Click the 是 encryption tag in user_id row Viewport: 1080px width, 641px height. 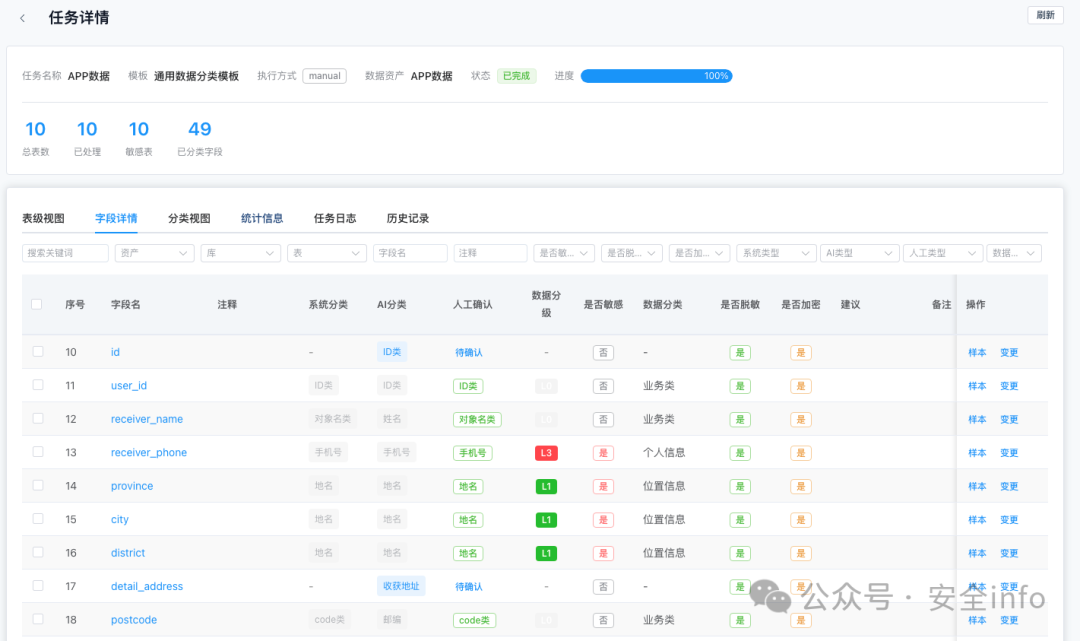[x=800, y=386]
